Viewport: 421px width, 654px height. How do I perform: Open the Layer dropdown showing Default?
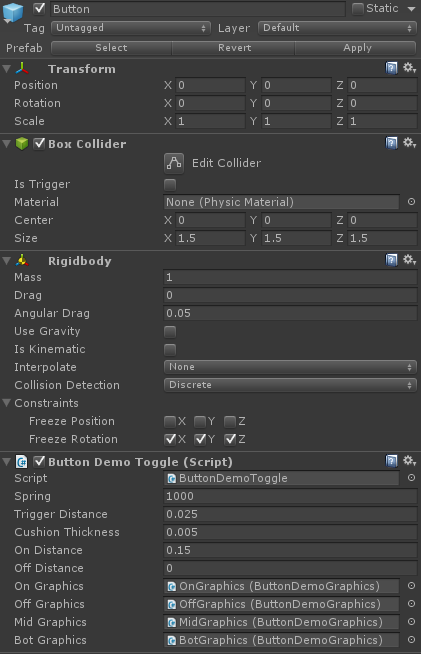(x=337, y=28)
